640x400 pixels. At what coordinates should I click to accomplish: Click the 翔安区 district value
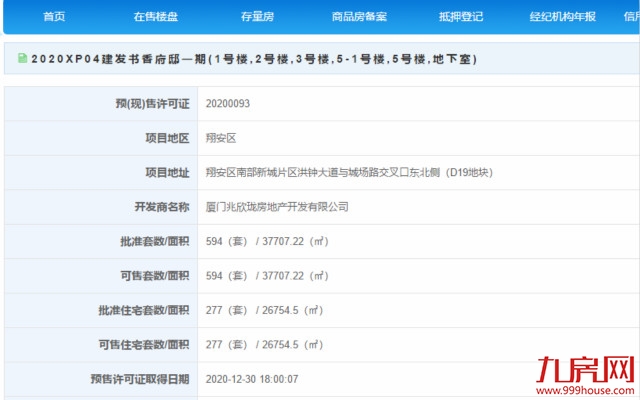click(221, 138)
